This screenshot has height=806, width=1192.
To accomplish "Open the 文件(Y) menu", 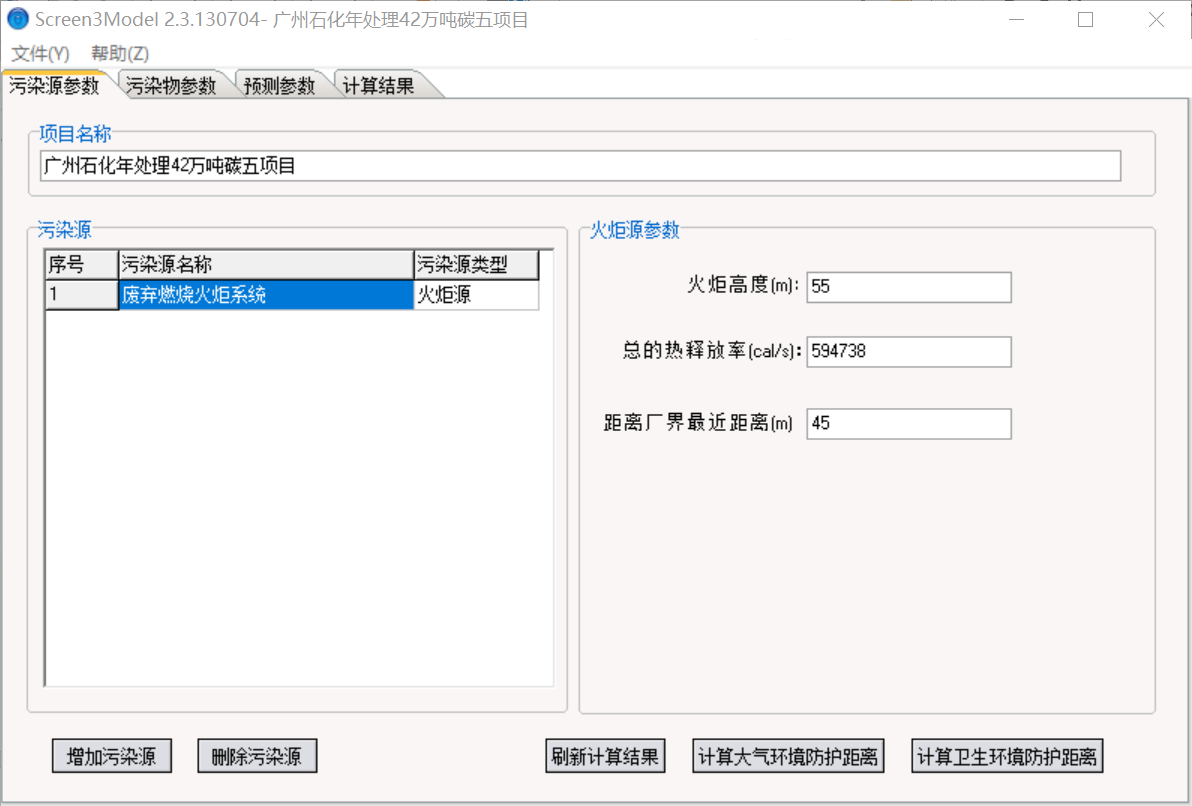I will point(40,53).
